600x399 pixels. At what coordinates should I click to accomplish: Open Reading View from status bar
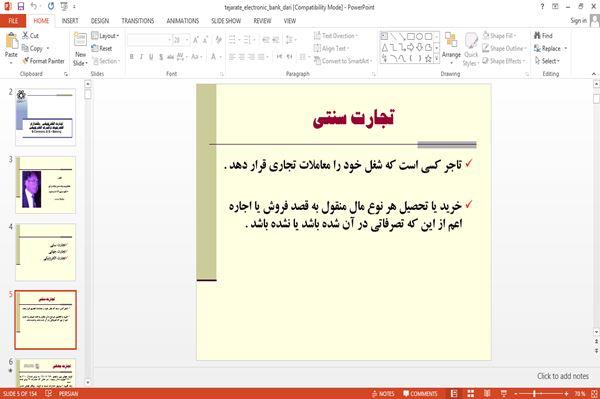(x=487, y=394)
